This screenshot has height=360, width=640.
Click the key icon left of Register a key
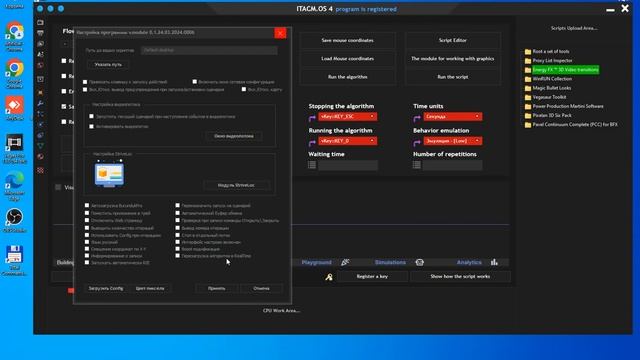tap(329, 277)
